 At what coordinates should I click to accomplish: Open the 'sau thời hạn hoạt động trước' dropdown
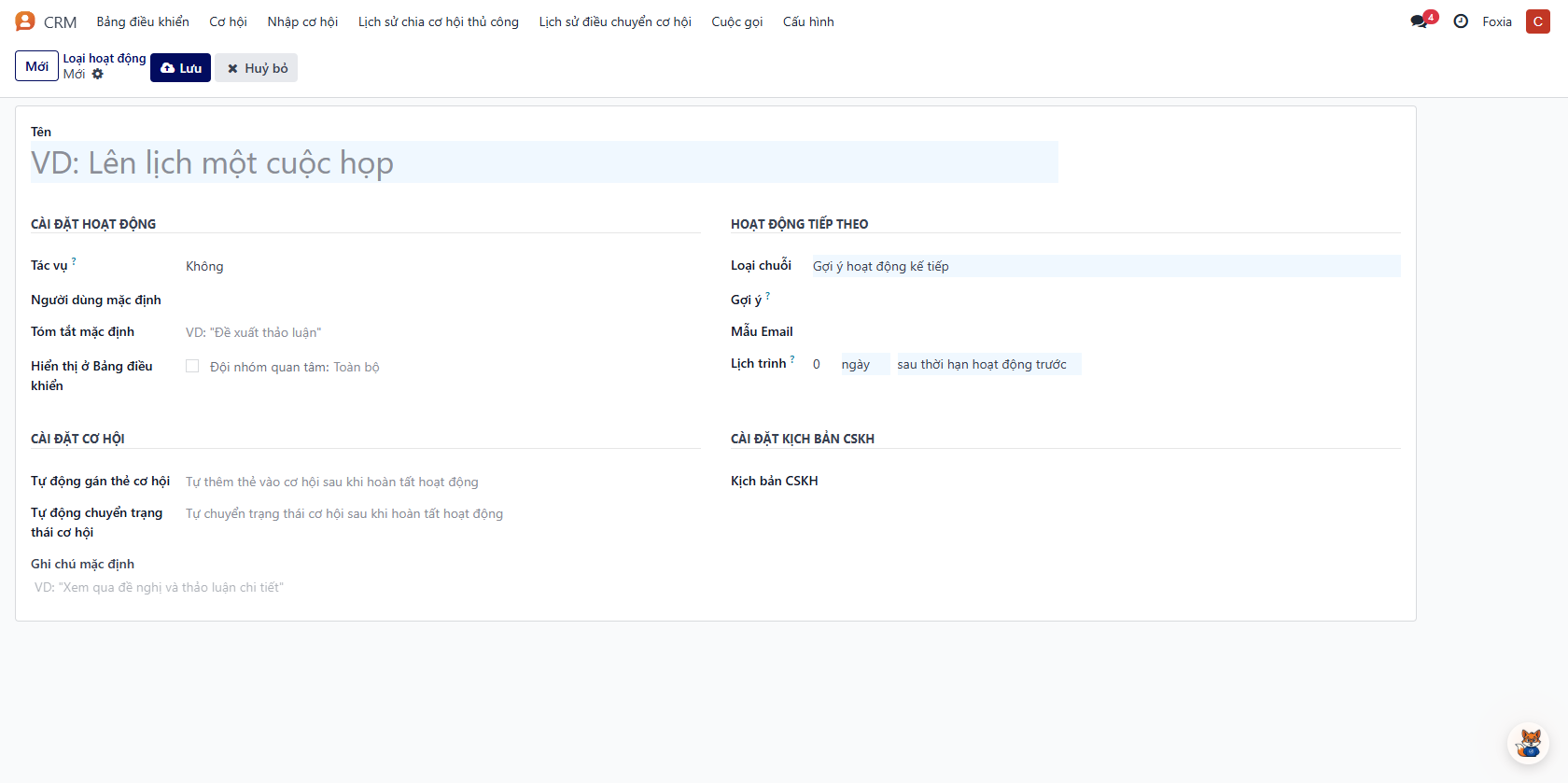[x=986, y=364]
